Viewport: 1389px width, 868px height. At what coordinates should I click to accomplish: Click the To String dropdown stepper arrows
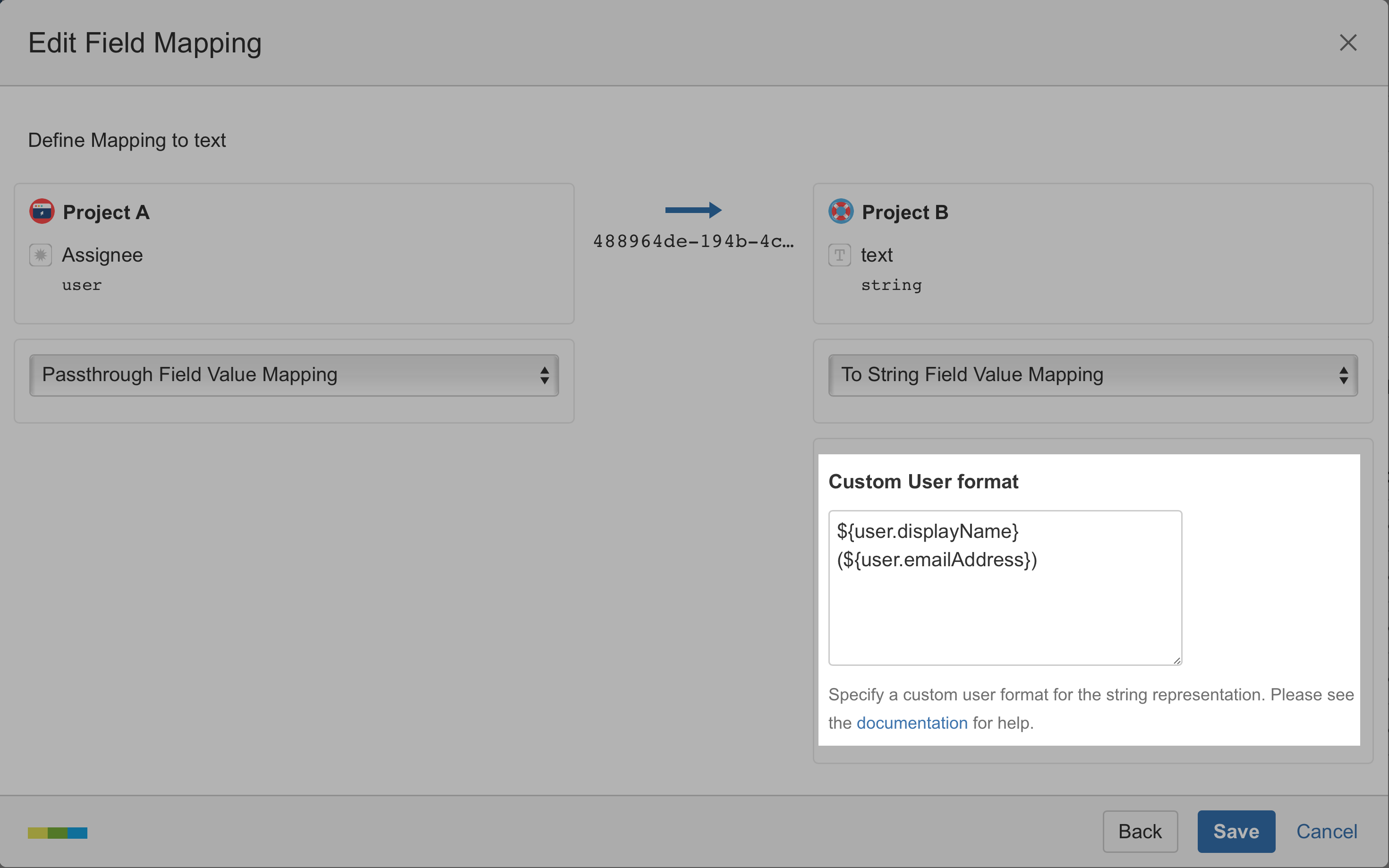1343,375
